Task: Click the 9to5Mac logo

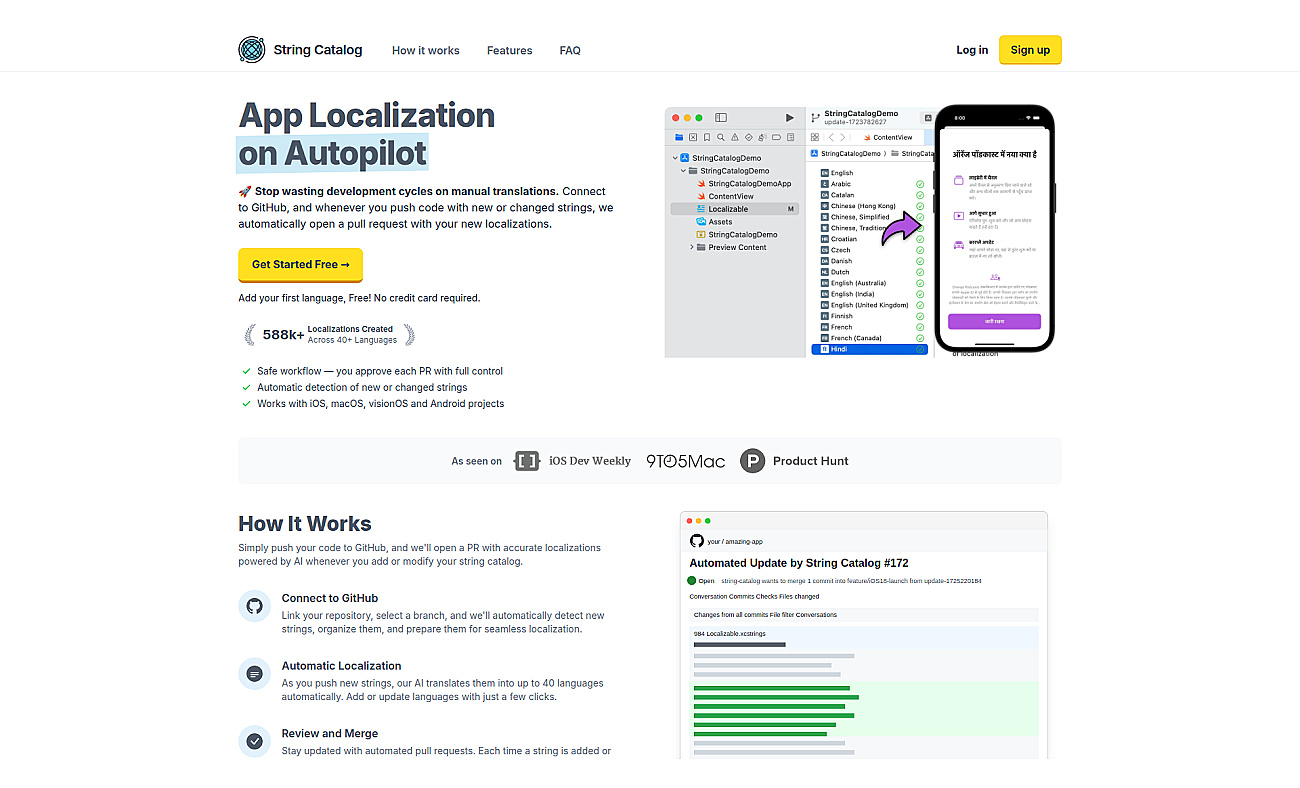Action: tap(685, 461)
